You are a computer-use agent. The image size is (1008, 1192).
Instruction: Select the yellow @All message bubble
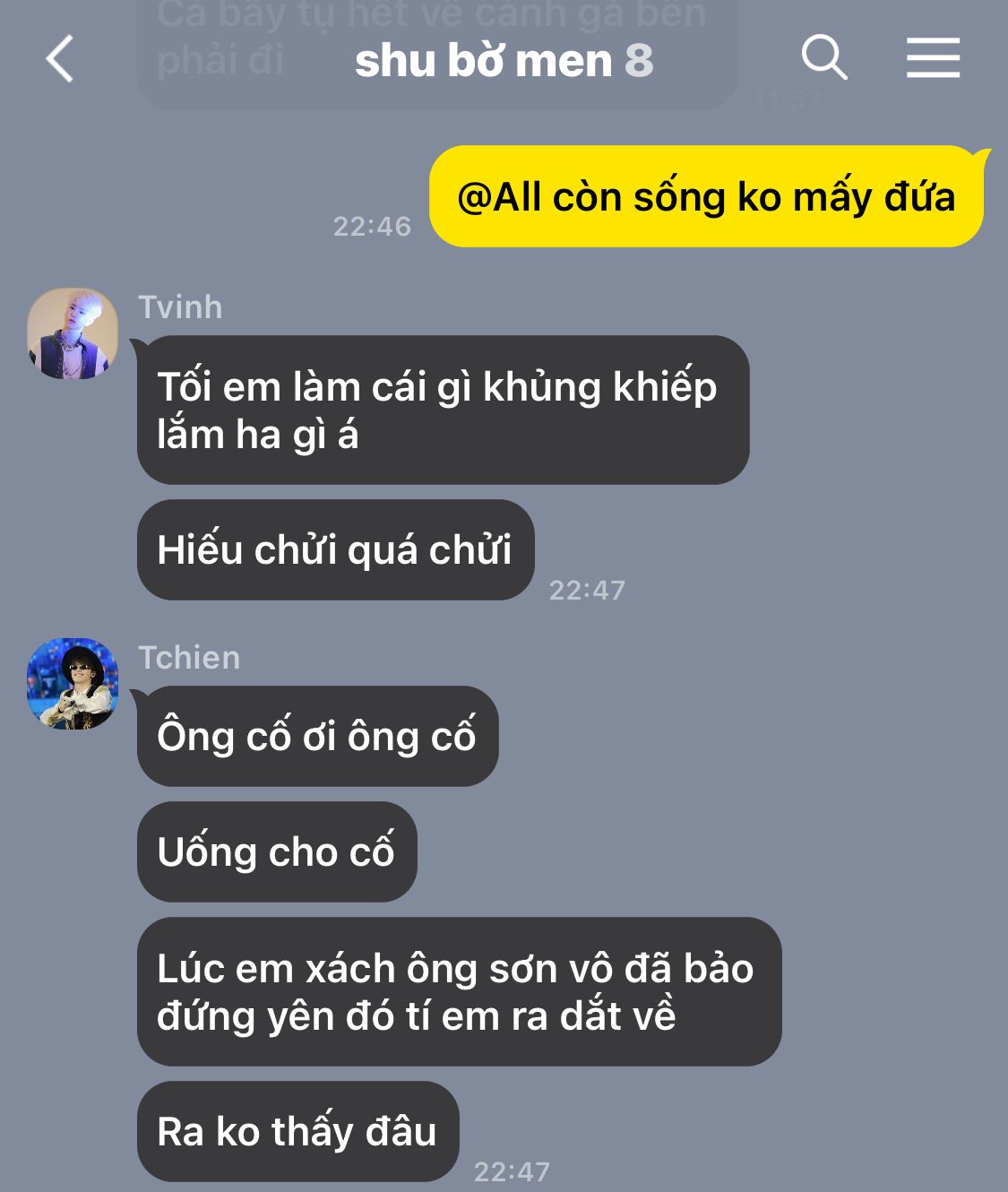point(707,196)
